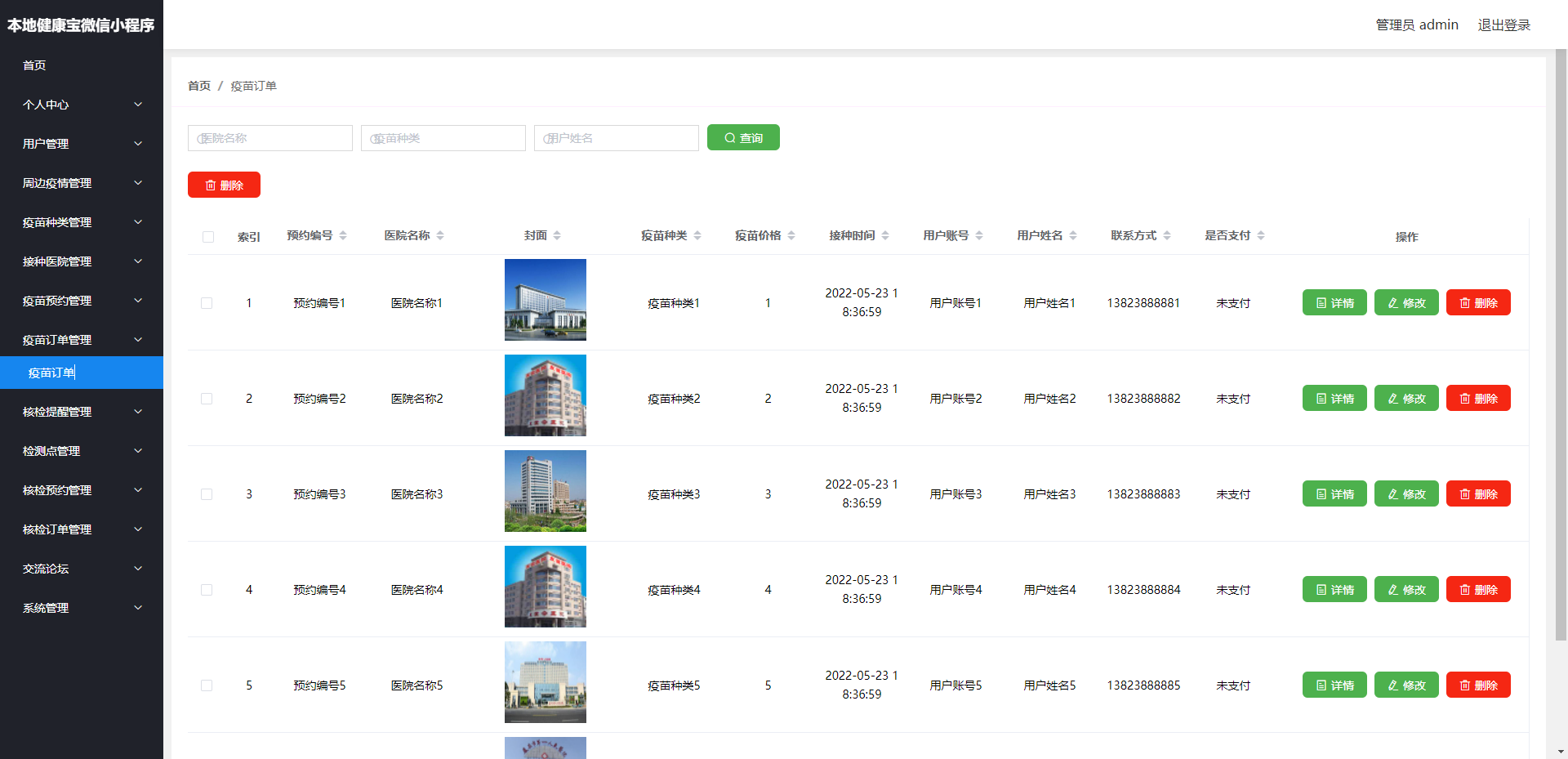1568x759 pixels.
Task: Open 详情 for 预约编号2 row
Action: pos(1334,398)
